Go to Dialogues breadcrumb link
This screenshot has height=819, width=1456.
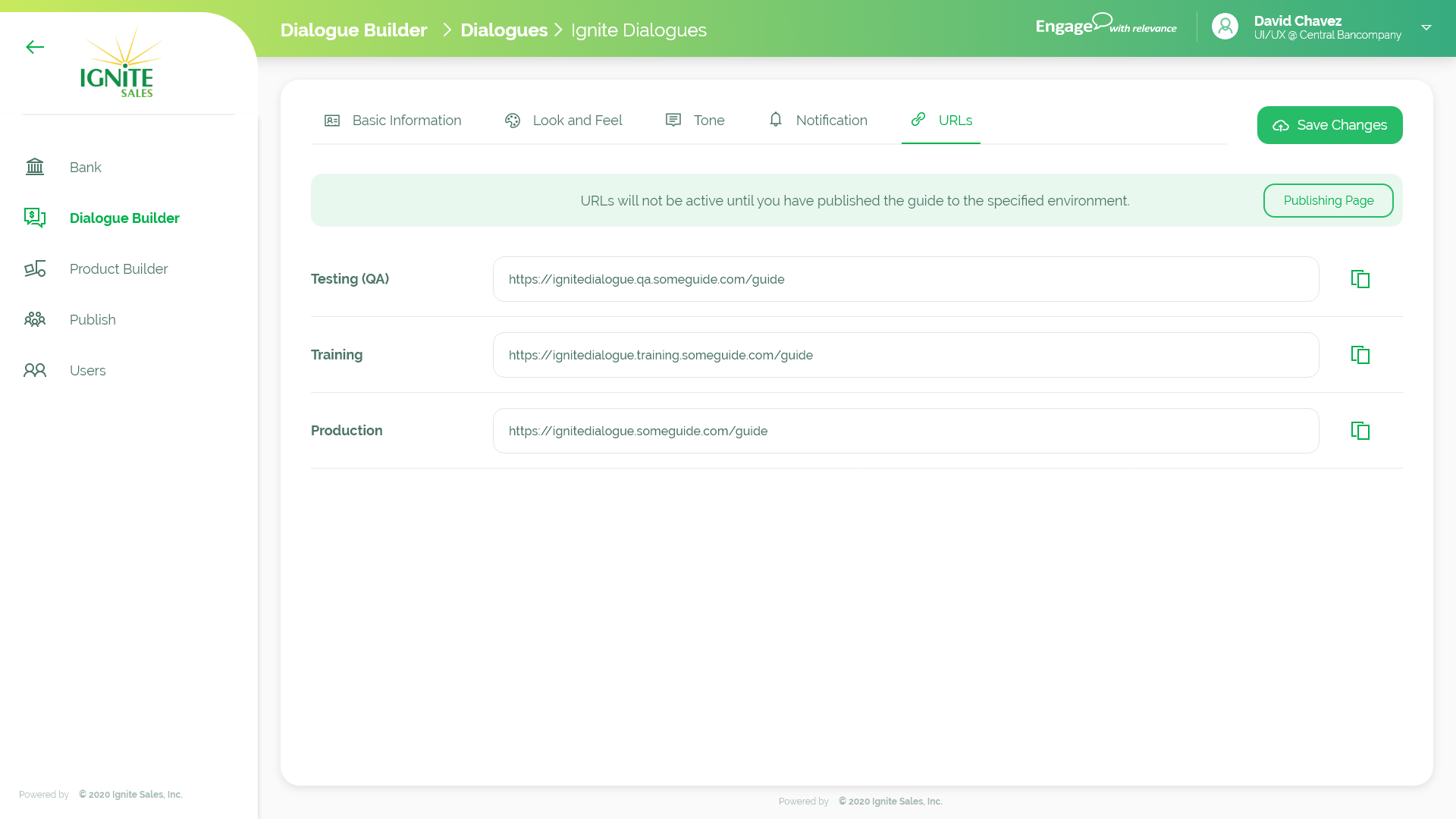click(504, 30)
